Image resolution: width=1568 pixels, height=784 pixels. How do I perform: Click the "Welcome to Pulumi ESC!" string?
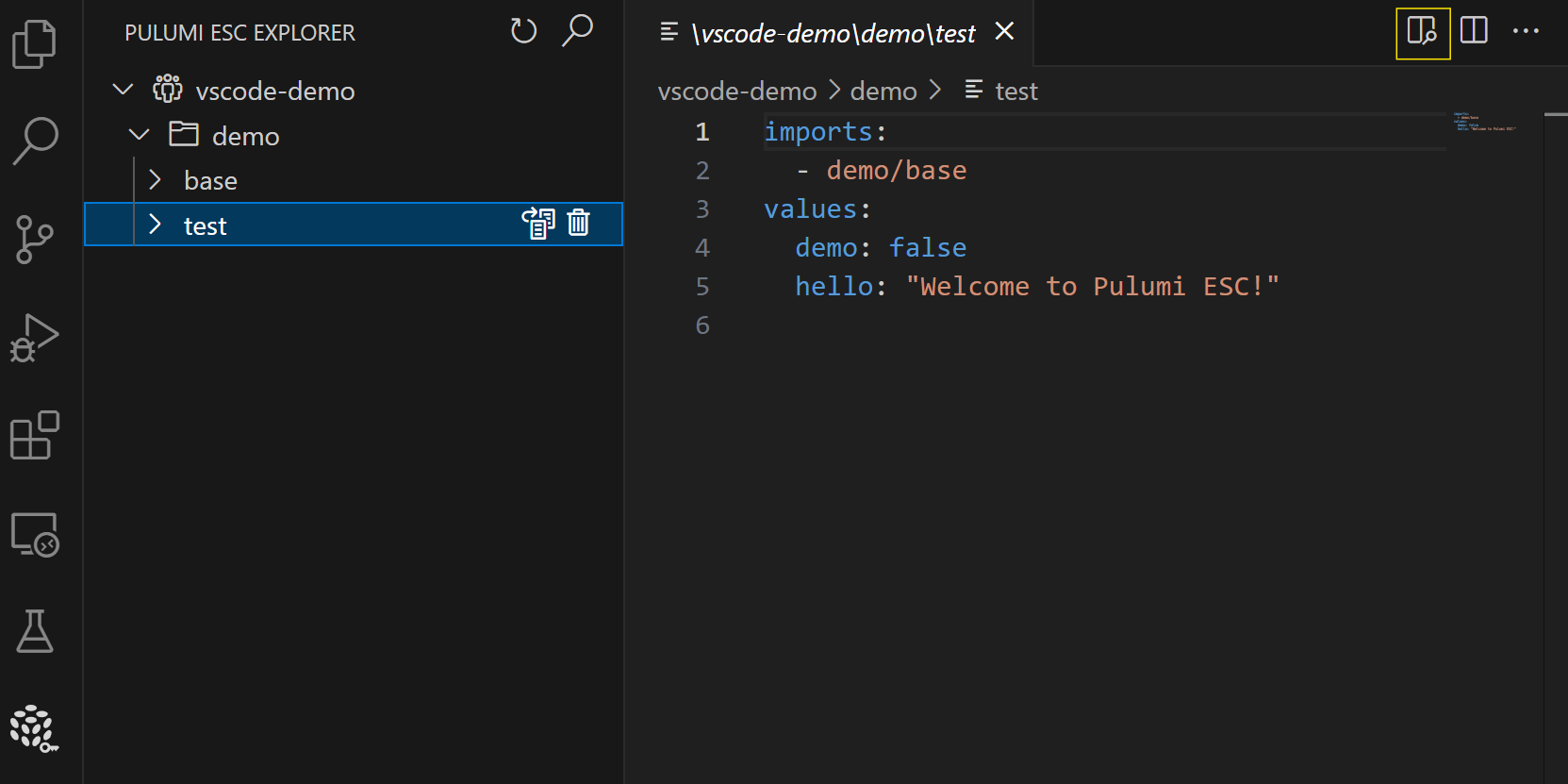tap(1093, 287)
